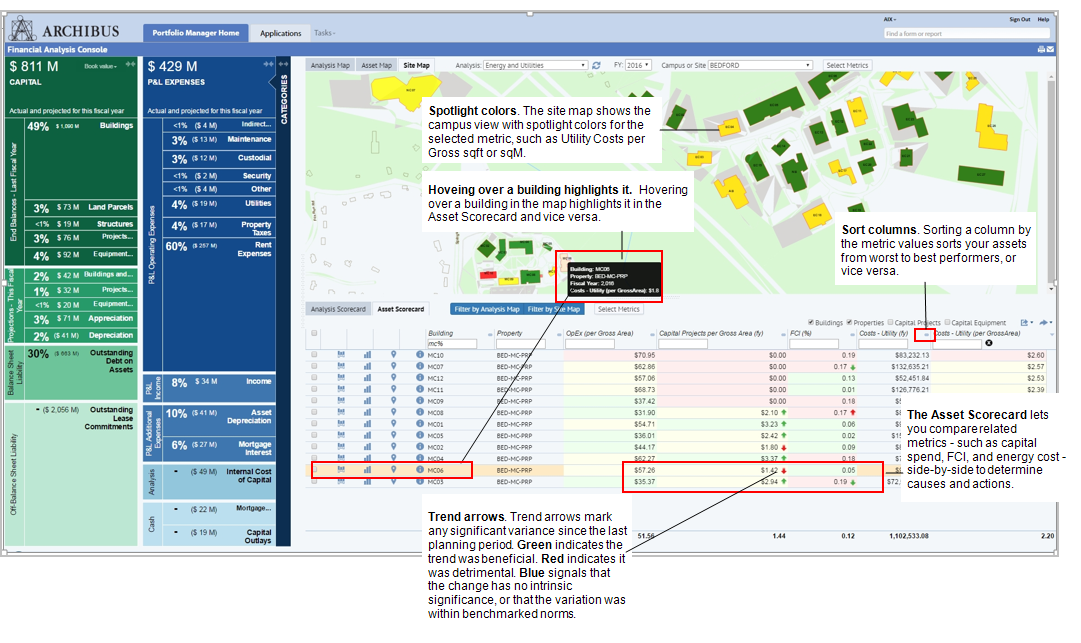The image size is (1081, 643).
Task: Open the bar chart icon for row MC12
Action: pos(367,378)
